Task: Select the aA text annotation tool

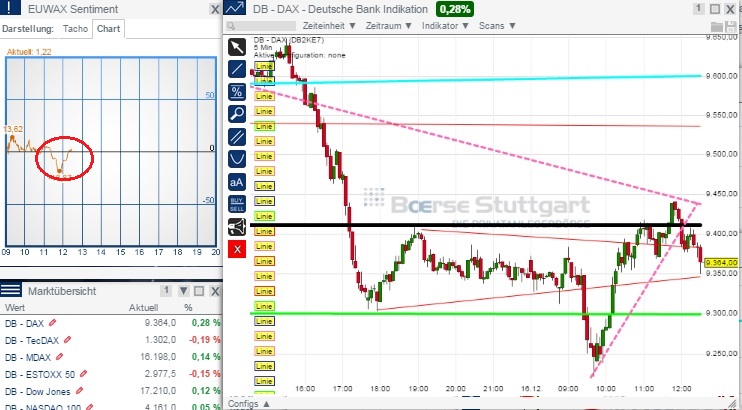Action: 237,181
